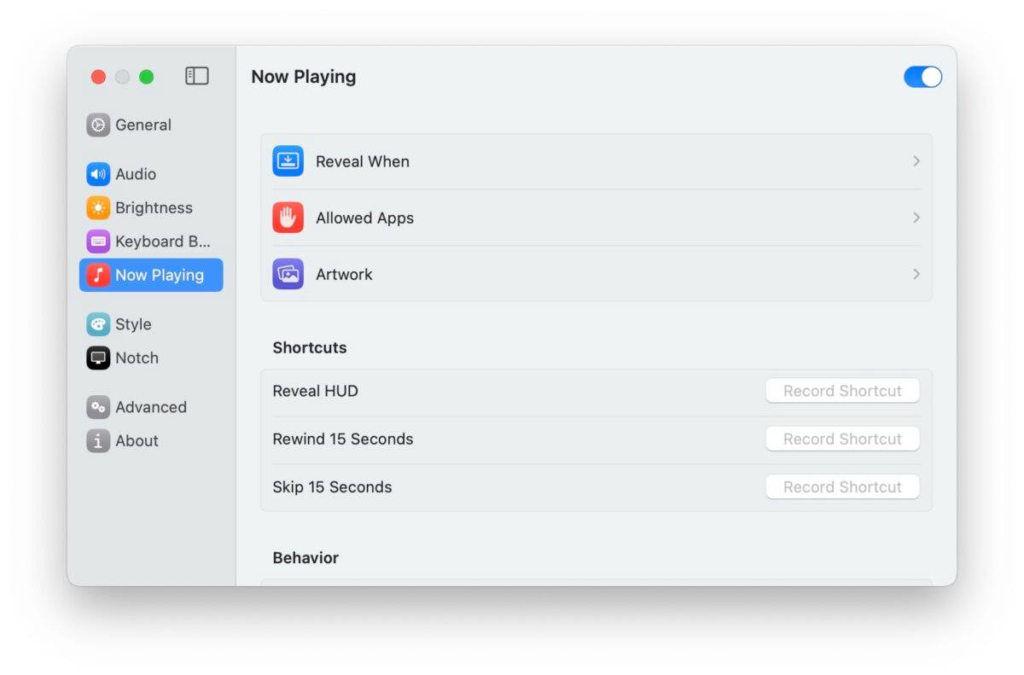
Task: Record a shortcut for Rewind 15 Seconds
Action: coord(842,438)
